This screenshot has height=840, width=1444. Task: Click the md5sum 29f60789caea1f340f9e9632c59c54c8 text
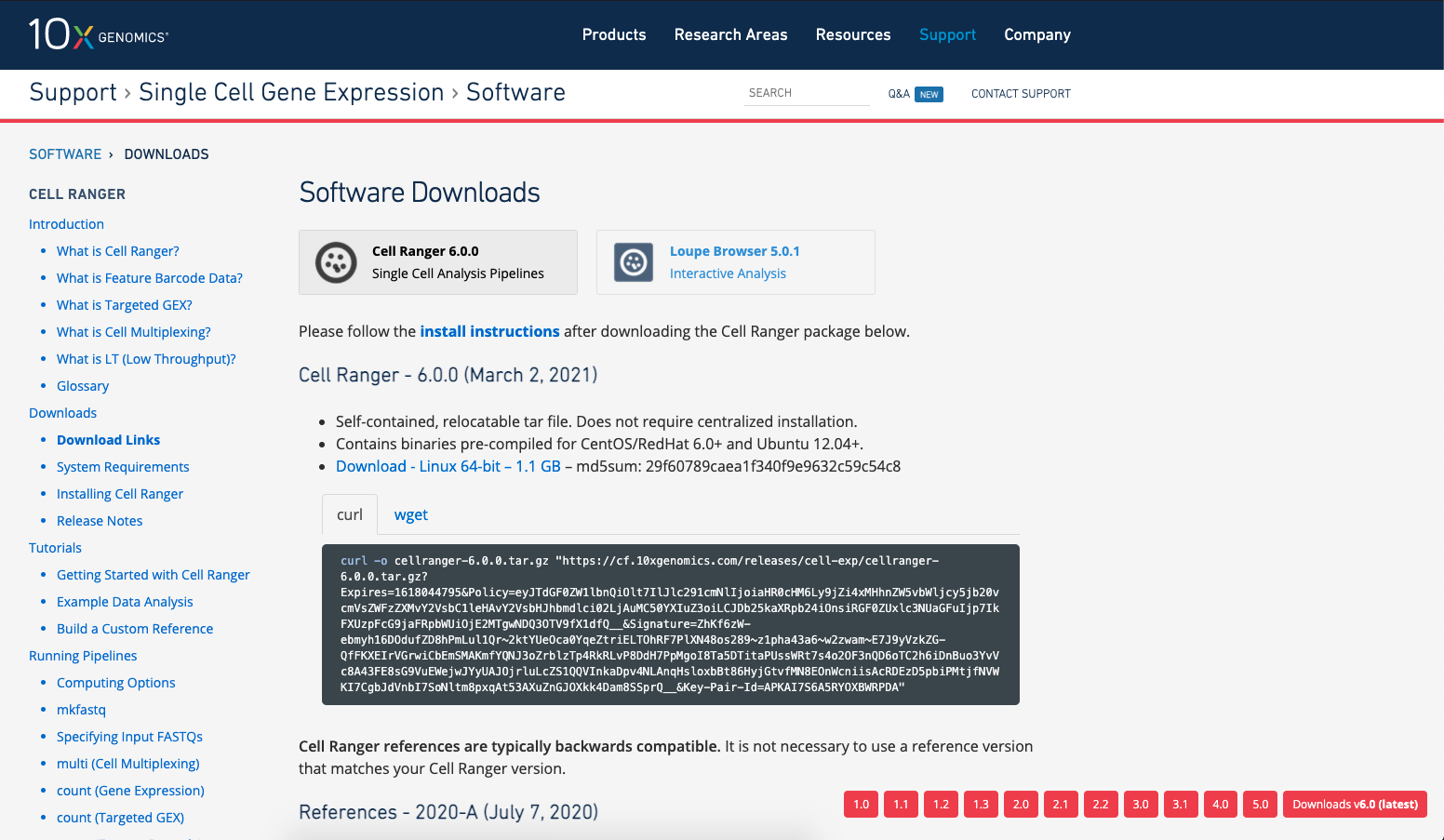(739, 466)
